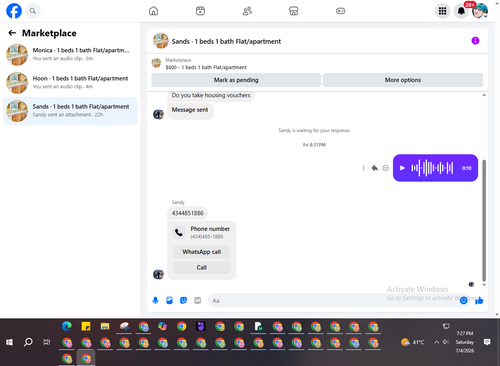Image resolution: width=500 pixels, height=366 pixels.
Task: Click the microphone voice clip icon
Action: [155, 301]
